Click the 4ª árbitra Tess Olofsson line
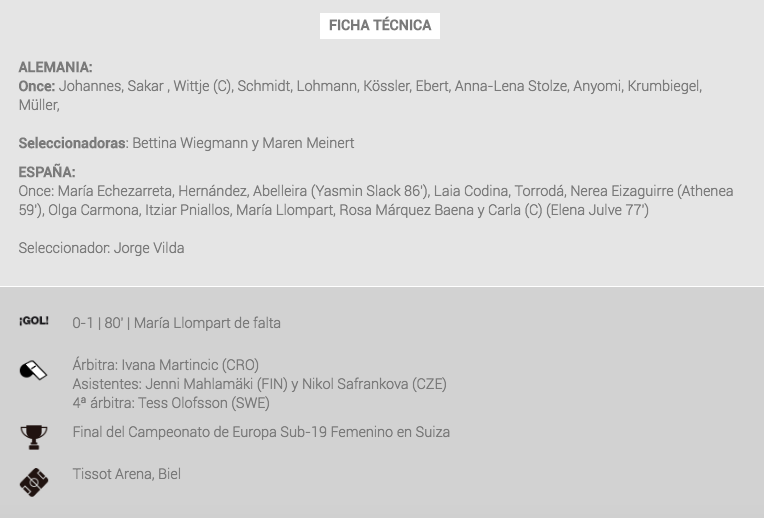 (171, 403)
